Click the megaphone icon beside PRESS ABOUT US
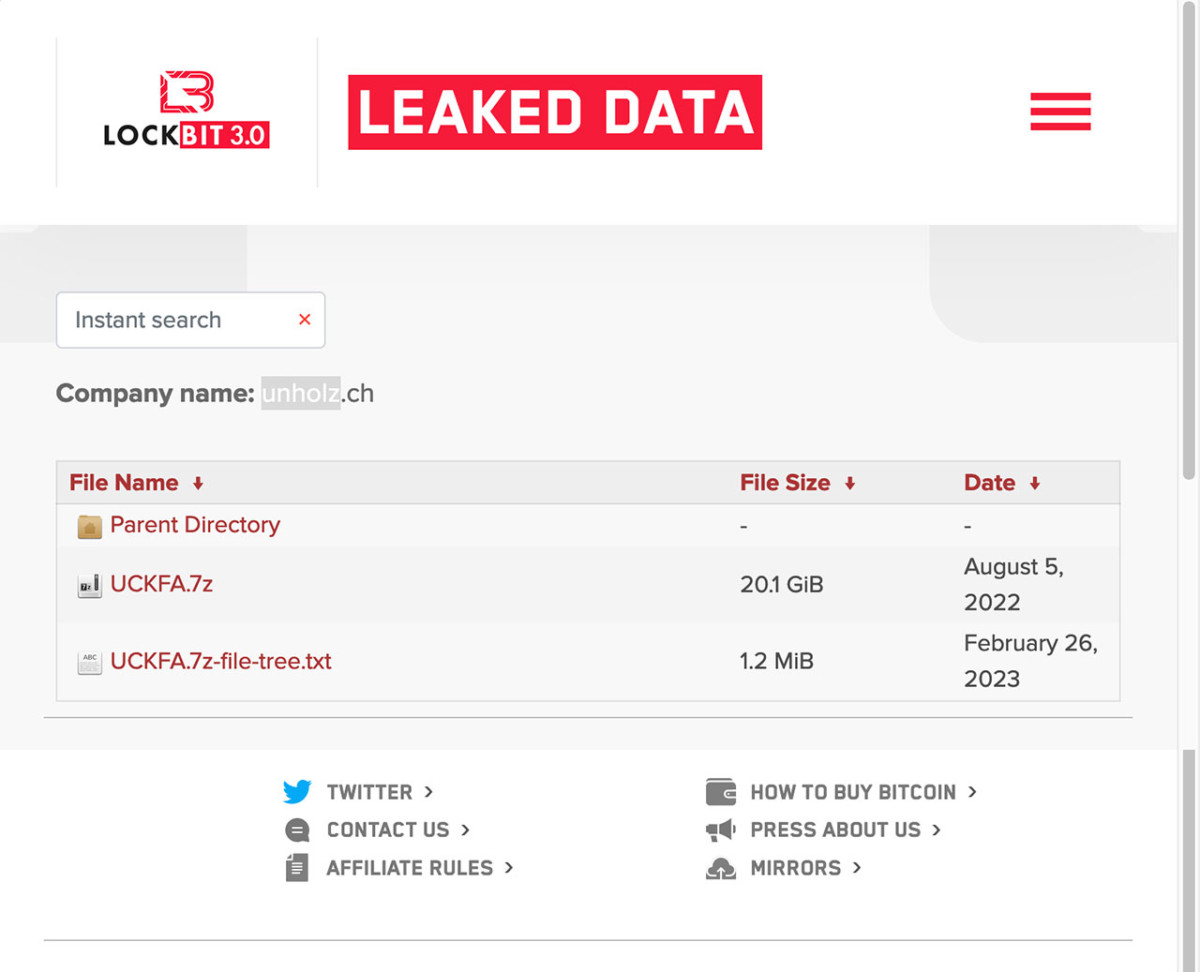This screenshot has height=972, width=1200. click(722, 829)
